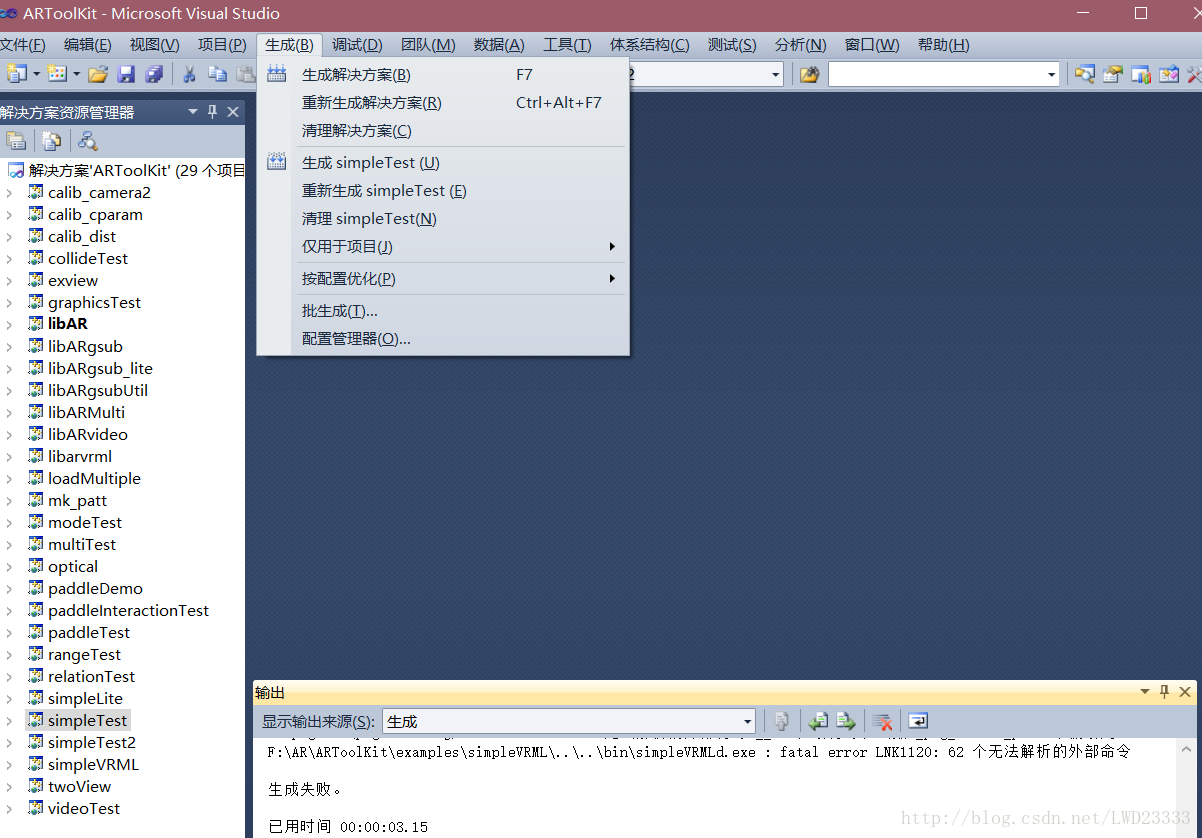The width and height of the screenshot is (1202, 838).
Task: Click View Class Diagram icon in Solution Explorer
Action: tap(88, 141)
